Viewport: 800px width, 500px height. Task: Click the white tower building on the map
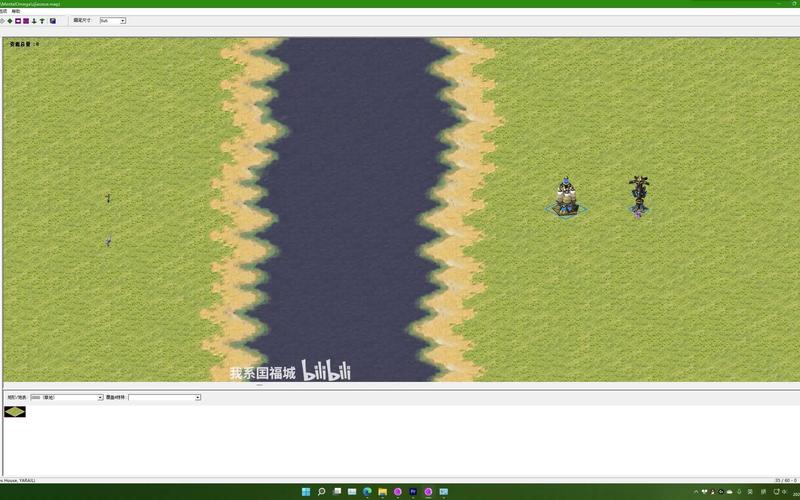pos(567,197)
